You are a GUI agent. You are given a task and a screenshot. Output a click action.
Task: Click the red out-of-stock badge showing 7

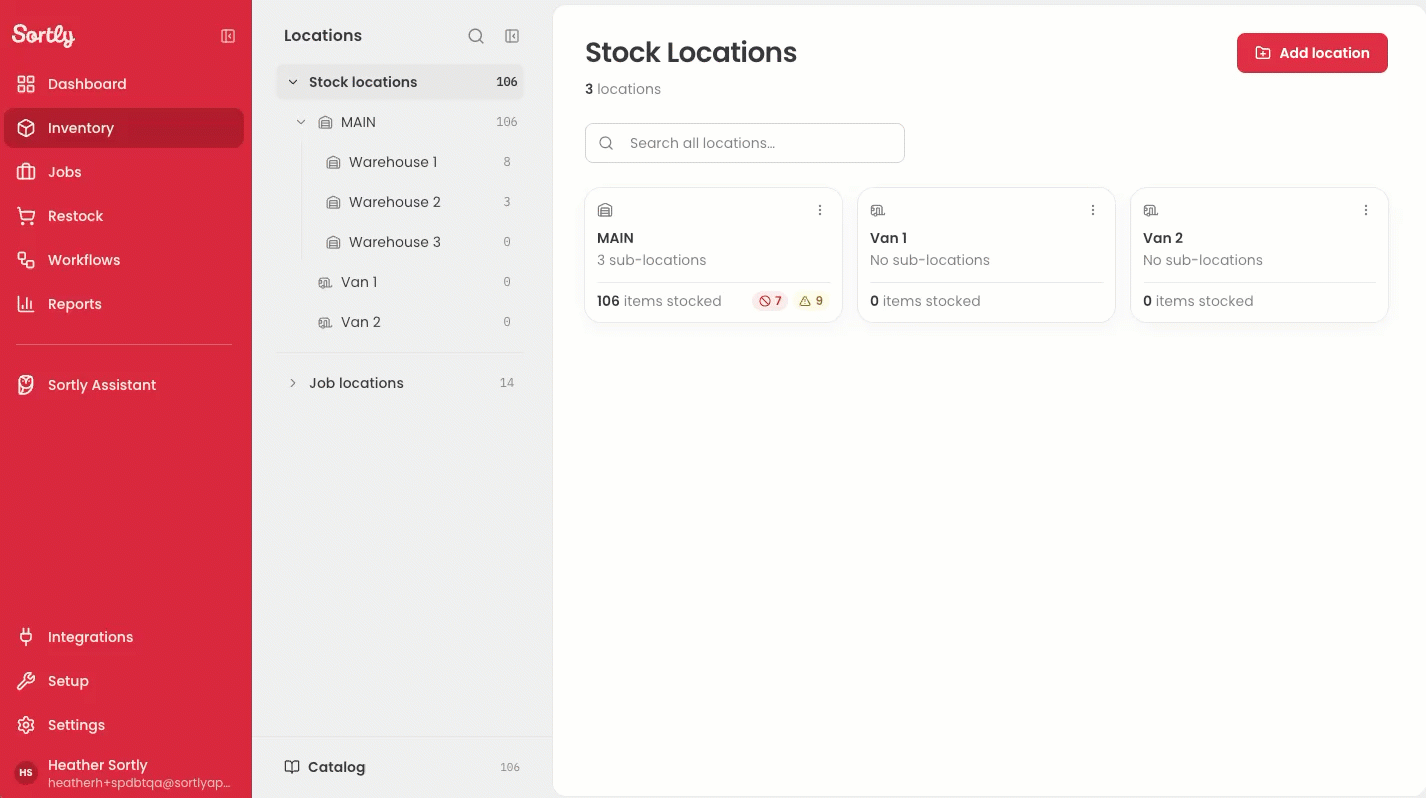(770, 301)
